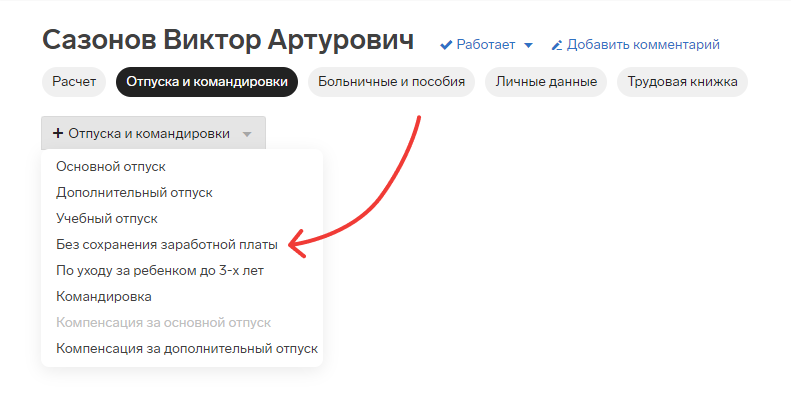
Task: Select the active Отпуска и командировки tab
Action: tap(207, 82)
